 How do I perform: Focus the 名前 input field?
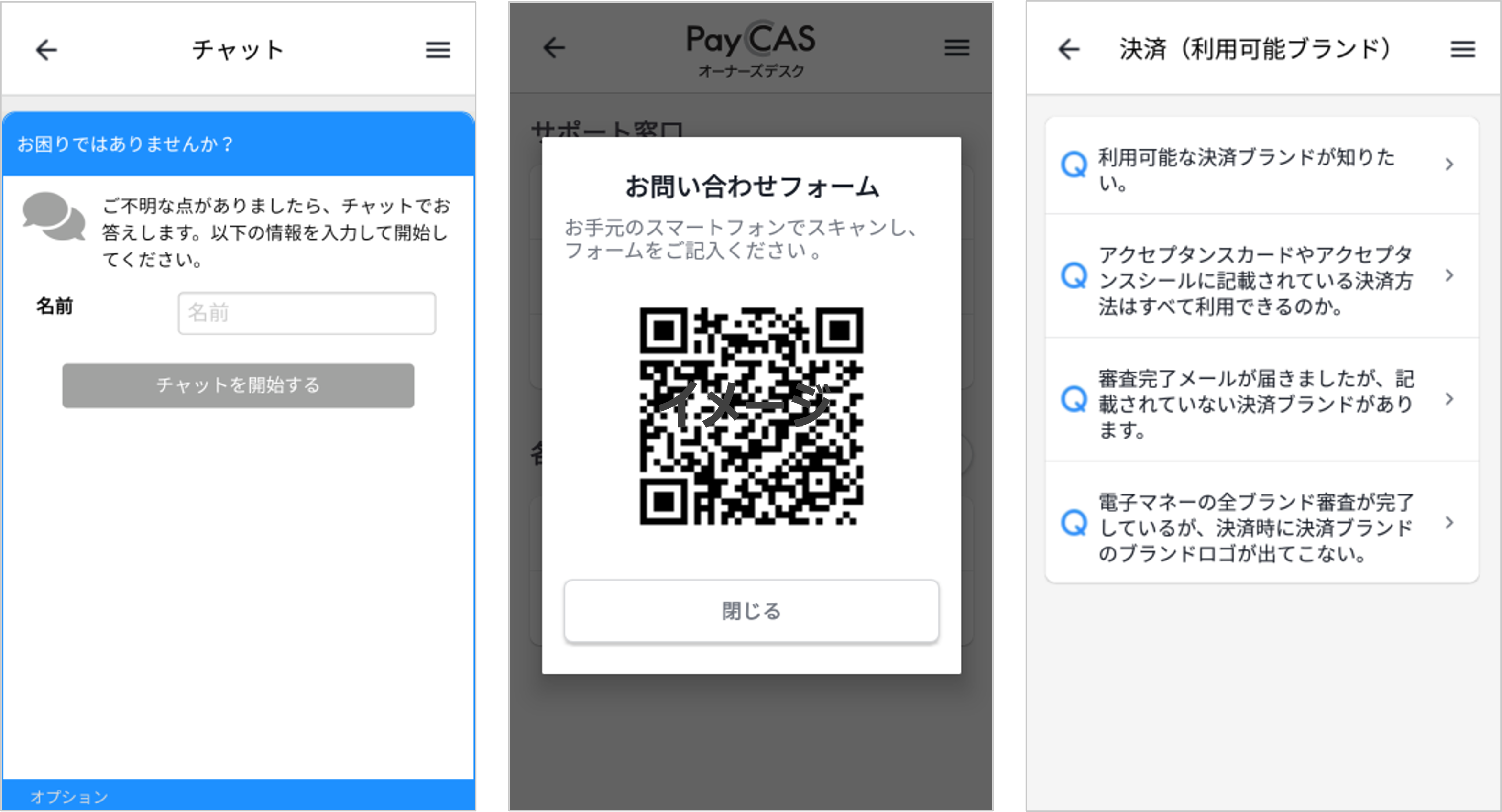[x=307, y=313]
